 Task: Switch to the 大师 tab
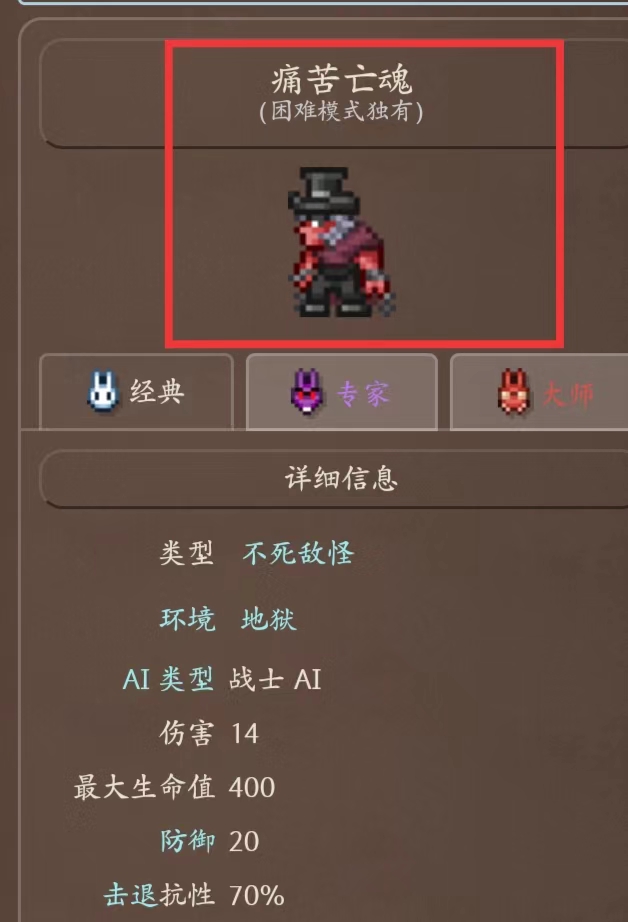pos(539,392)
